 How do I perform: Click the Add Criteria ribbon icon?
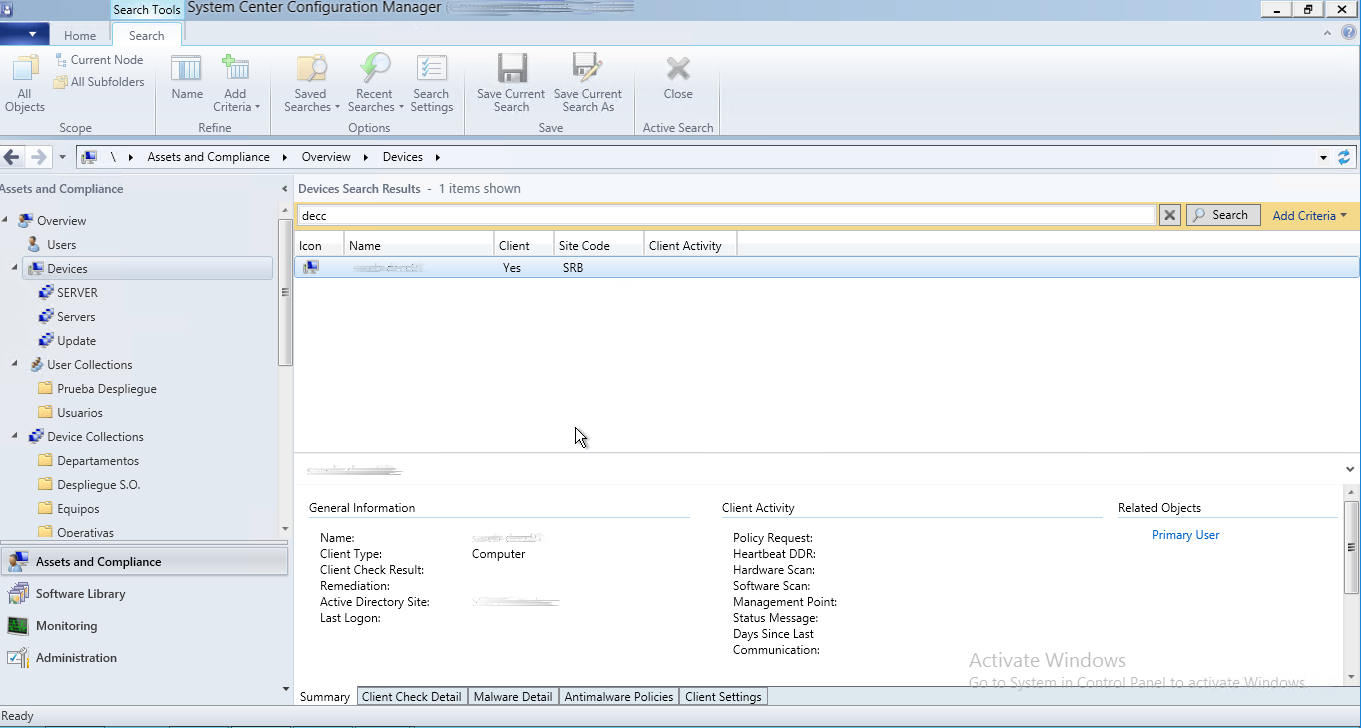(x=235, y=70)
